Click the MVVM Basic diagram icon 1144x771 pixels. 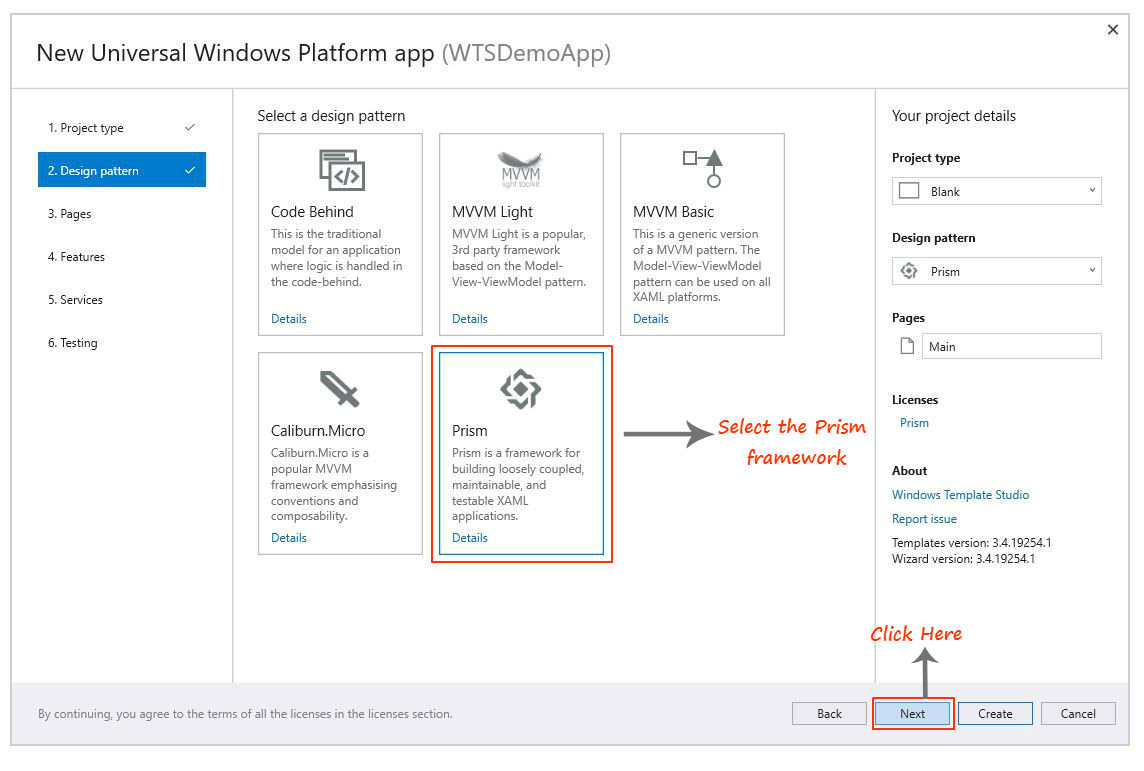tap(702, 168)
